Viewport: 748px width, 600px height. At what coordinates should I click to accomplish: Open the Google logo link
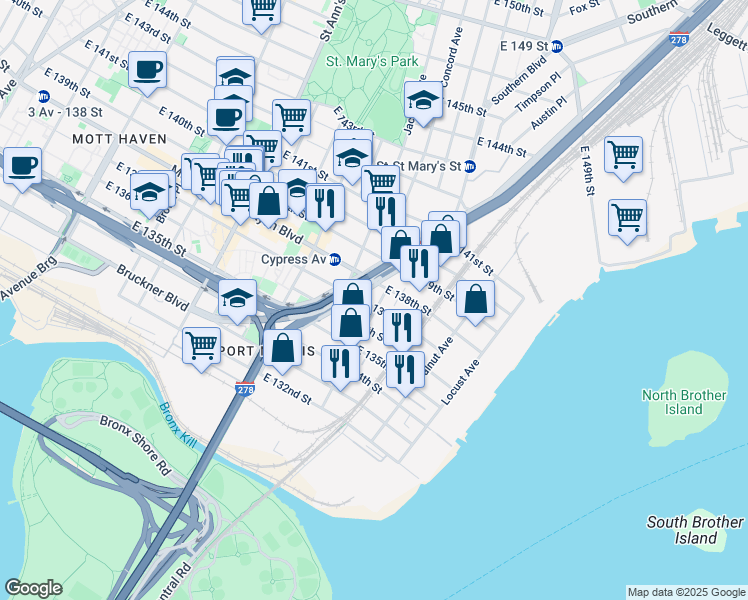coord(33,588)
